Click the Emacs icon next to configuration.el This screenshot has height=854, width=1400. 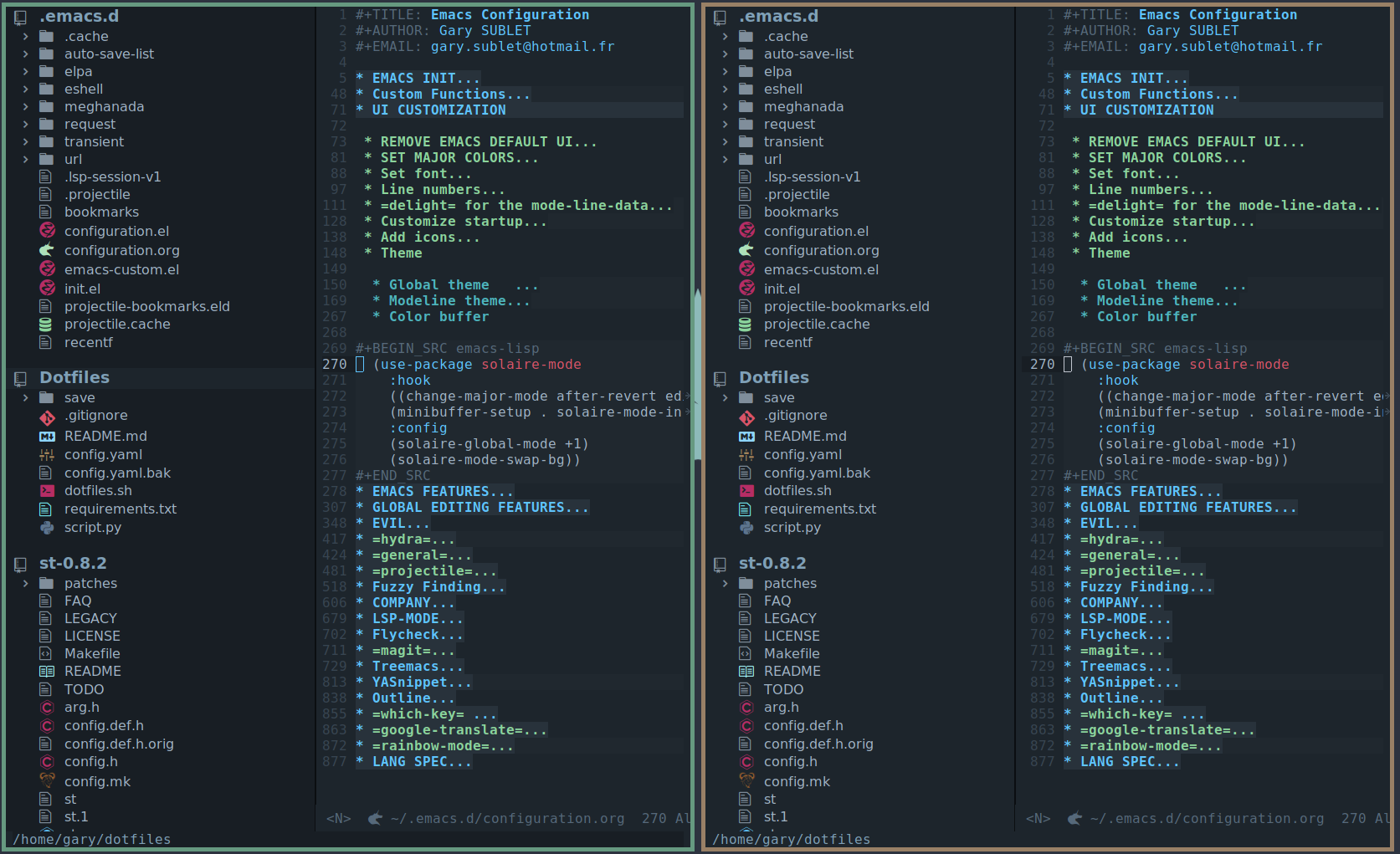pos(48,231)
